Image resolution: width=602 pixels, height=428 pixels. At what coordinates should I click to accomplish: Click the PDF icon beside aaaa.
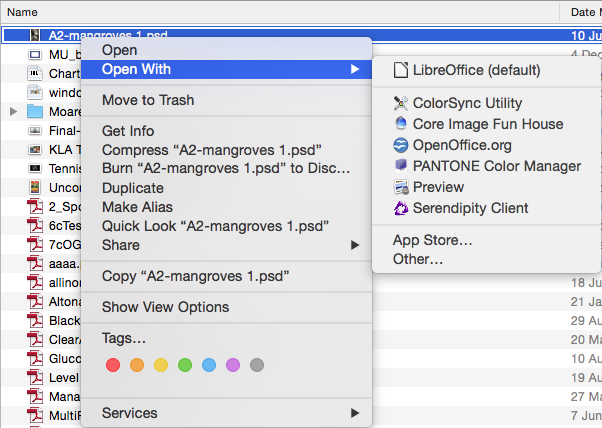pyautogui.click(x=35, y=263)
